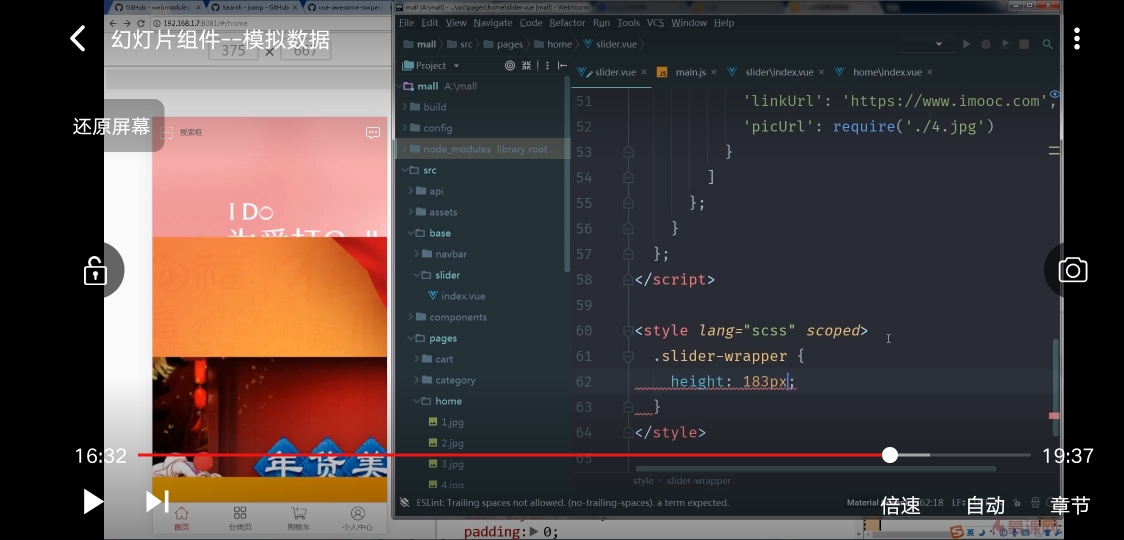Select the Search jsonp GitHub browser tab
This screenshot has height=540, width=1124.
tap(252, 7)
